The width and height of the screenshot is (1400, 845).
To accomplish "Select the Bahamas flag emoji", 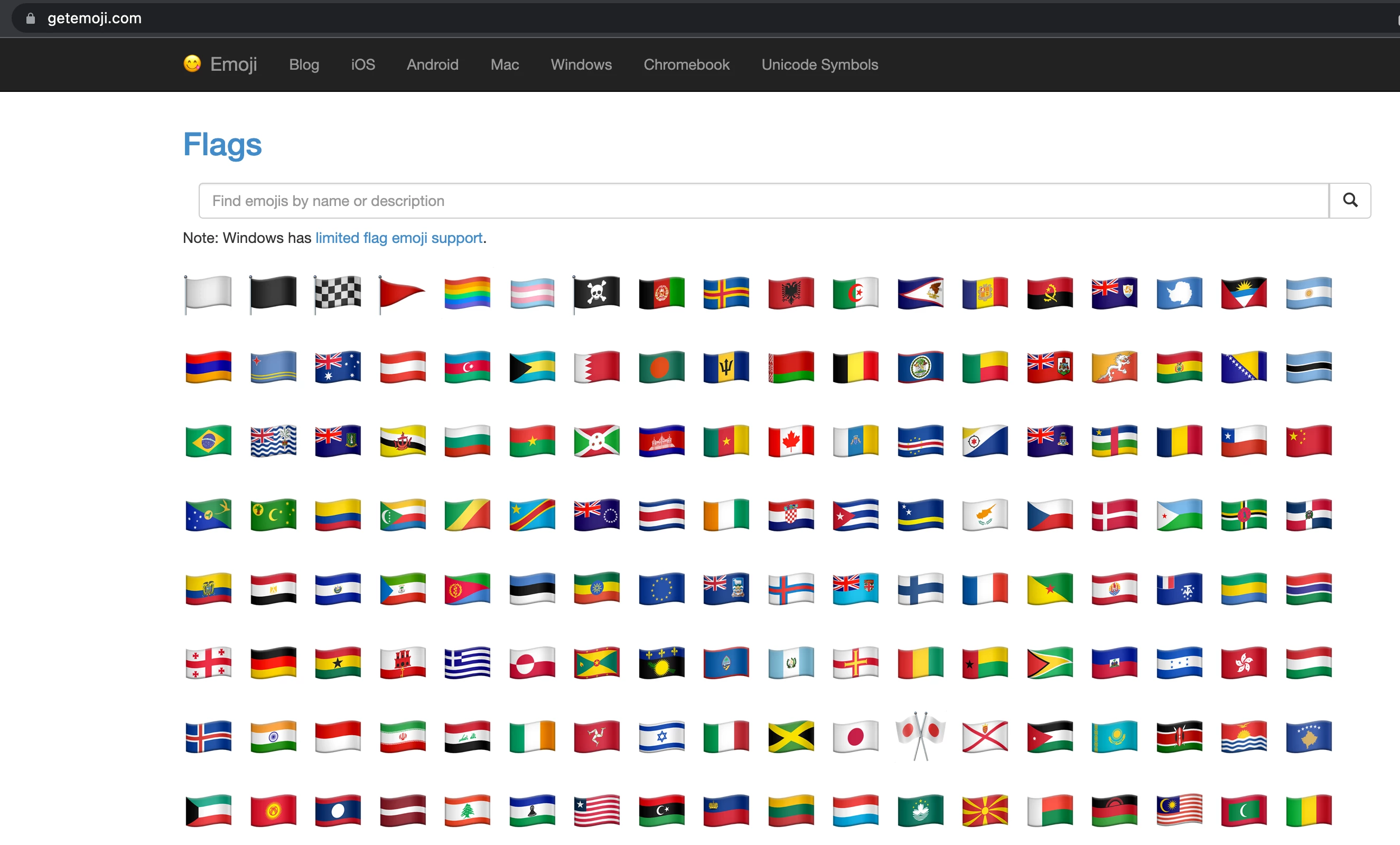I will [532, 367].
